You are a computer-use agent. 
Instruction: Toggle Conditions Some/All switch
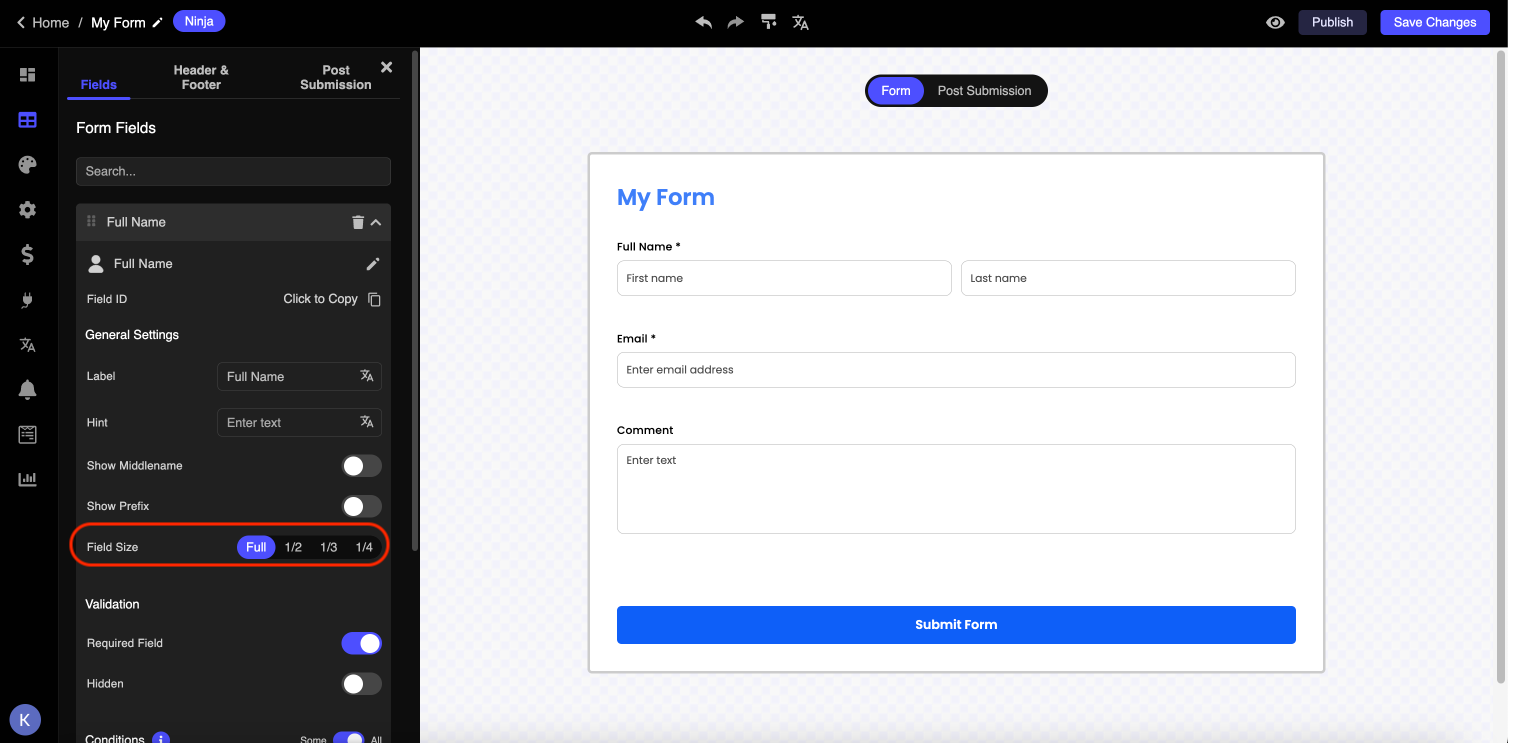click(349, 739)
